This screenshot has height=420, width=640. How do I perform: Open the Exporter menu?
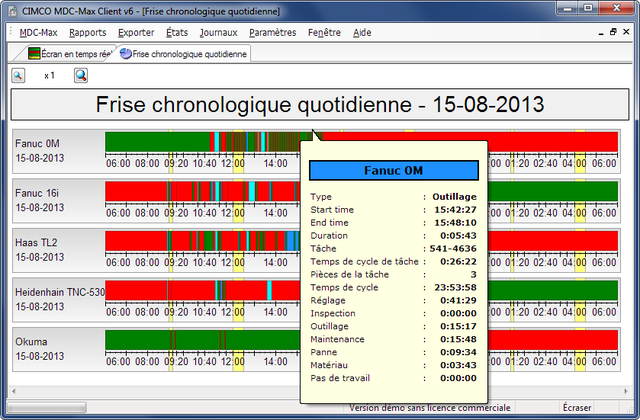(136, 33)
